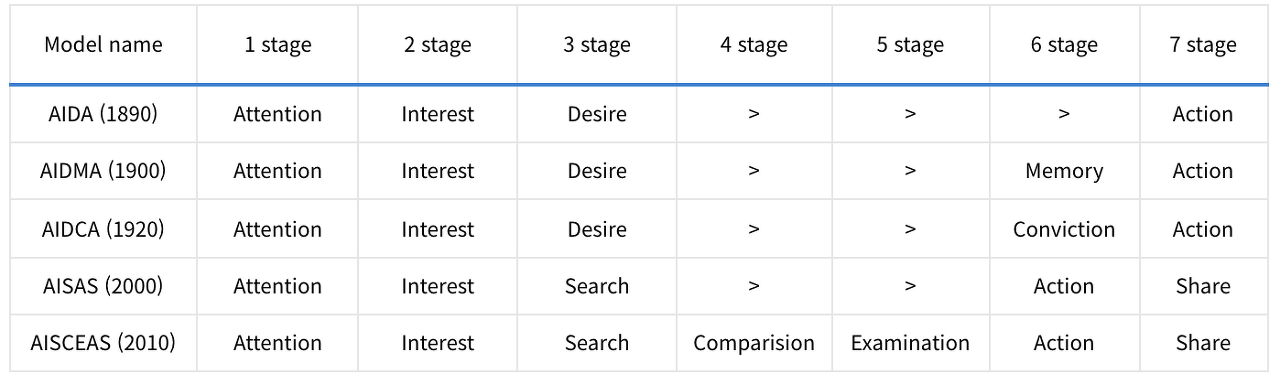Select the "Examination" cell in 5 stage
The height and width of the screenshot is (385, 1280).
click(x=910, y=343)
